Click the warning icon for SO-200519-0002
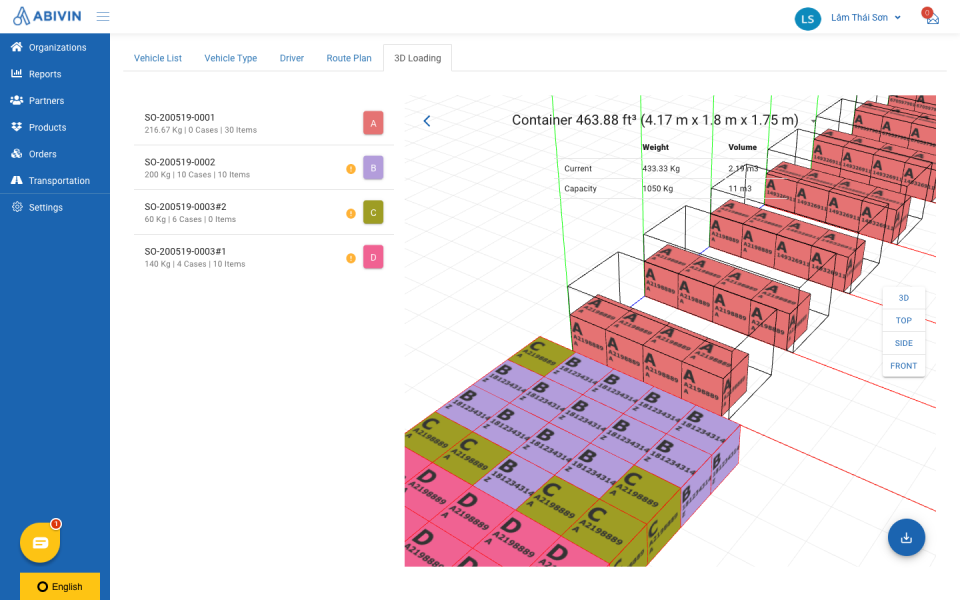The width and height of the screenshot is (960, 600). coord(351,169)
